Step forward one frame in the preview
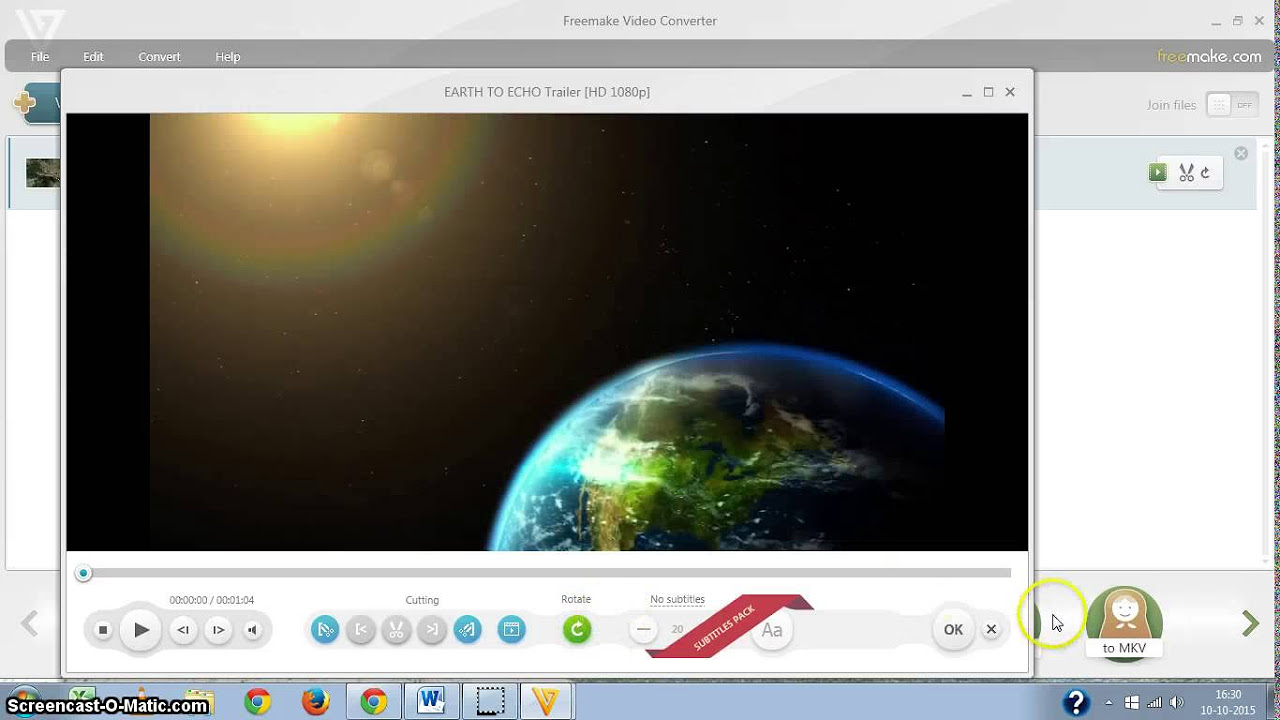Image resolution: width=1280 pixels, height=720 pixels. click(x=218, y=630)
